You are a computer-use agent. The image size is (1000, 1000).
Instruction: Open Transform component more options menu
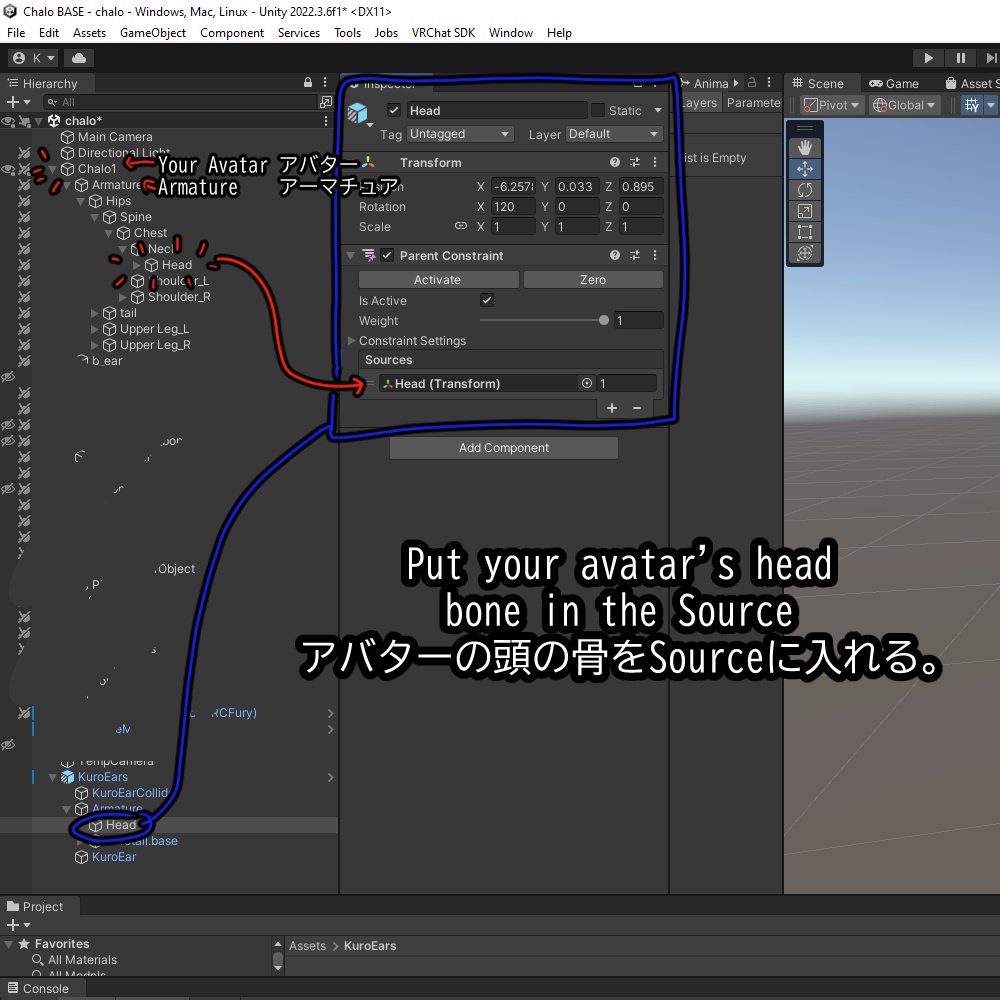coord(655,162)
